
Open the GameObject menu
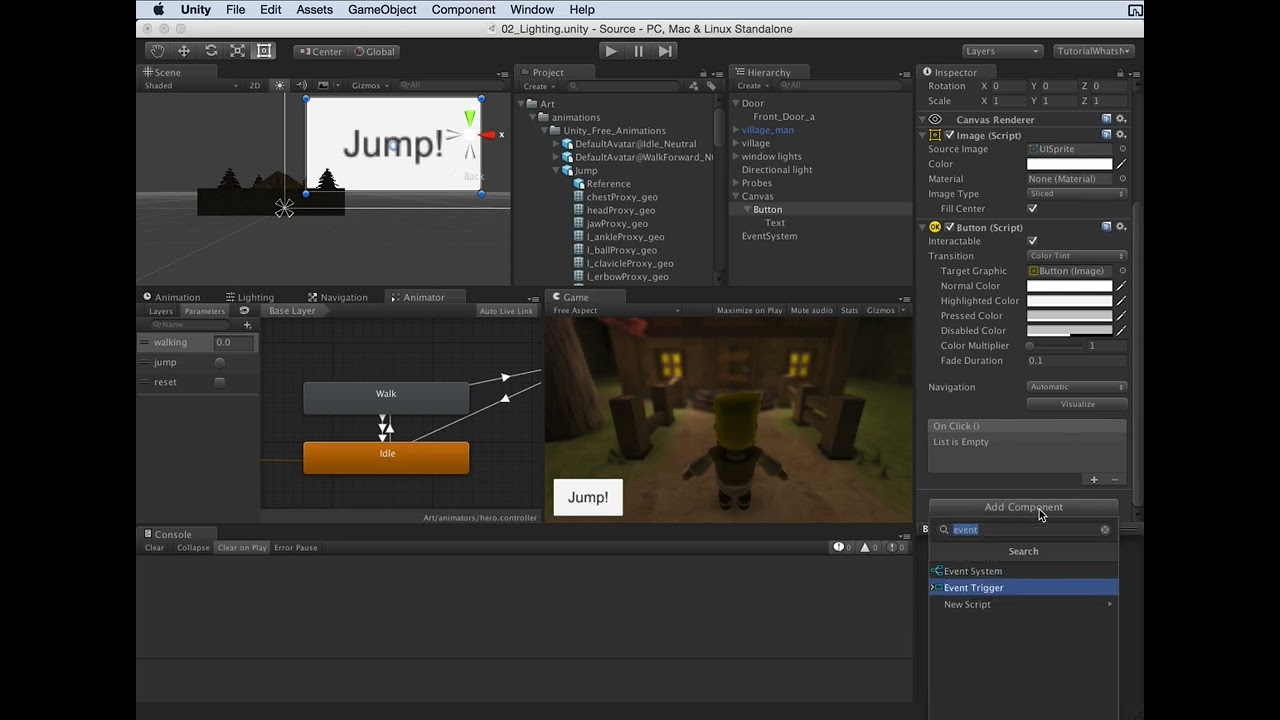tap(382, 10)
